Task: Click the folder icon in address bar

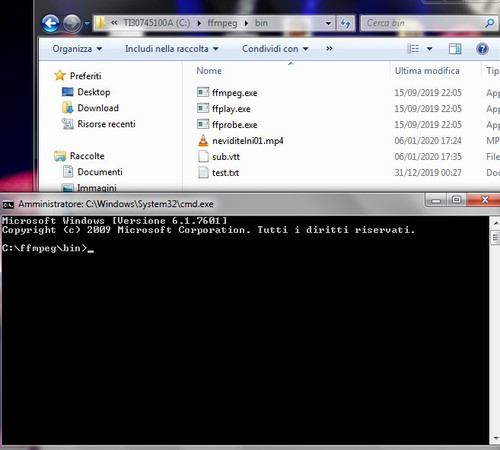Action: click(100, 23)
